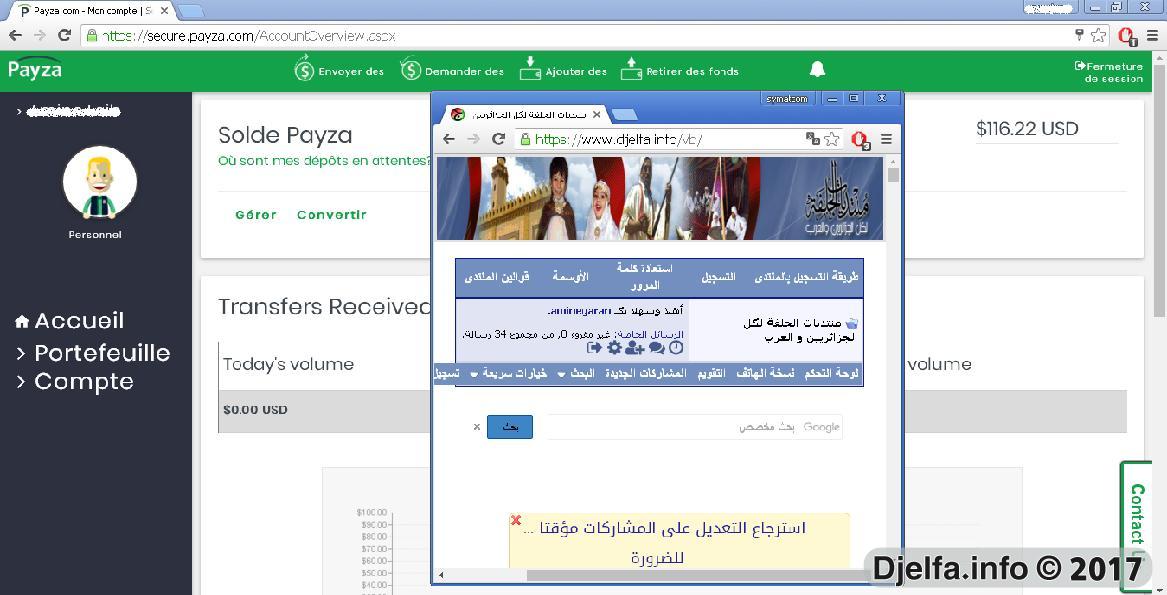1167x595 pixels.
Task: Expand Compte in the sidebar
Action: (x=75, y=381)
